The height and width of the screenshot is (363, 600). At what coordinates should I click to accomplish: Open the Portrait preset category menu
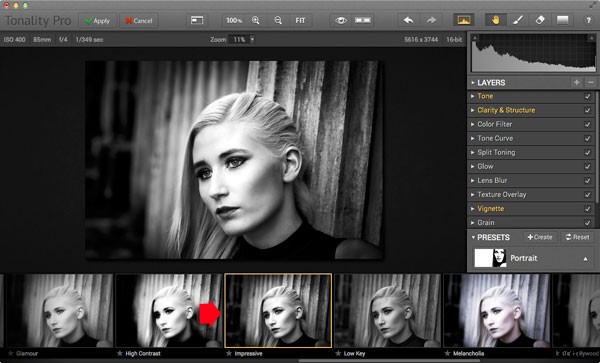(x=585, y=259)
